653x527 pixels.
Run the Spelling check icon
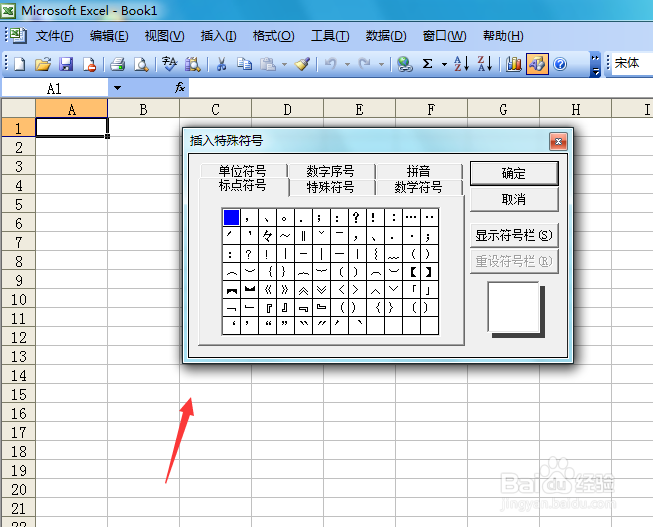[x=169, y=64]
